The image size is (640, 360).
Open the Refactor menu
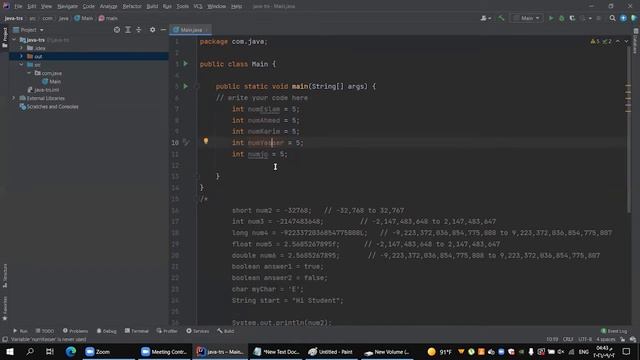(132, 6)
